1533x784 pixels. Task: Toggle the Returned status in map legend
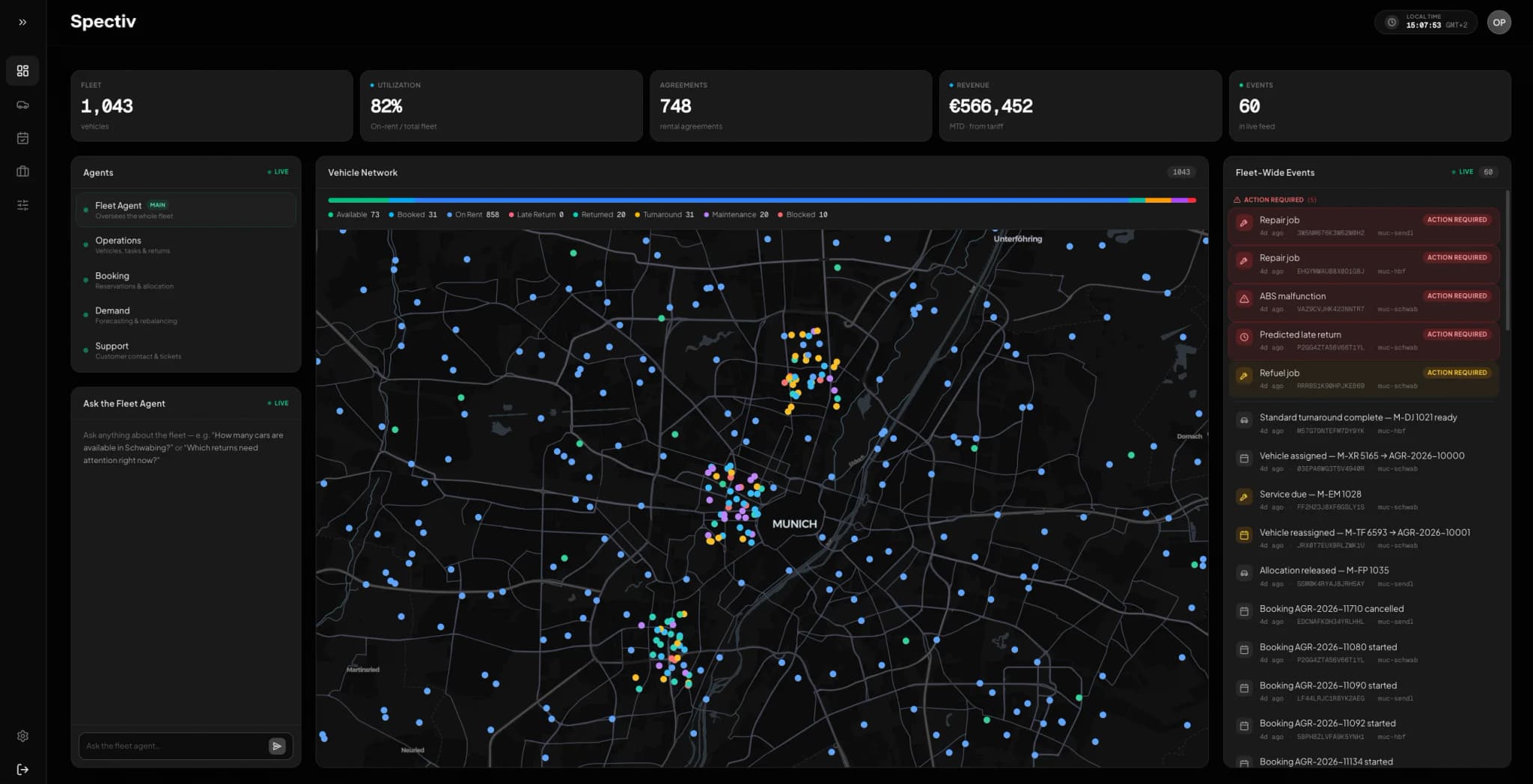point(600,215)
